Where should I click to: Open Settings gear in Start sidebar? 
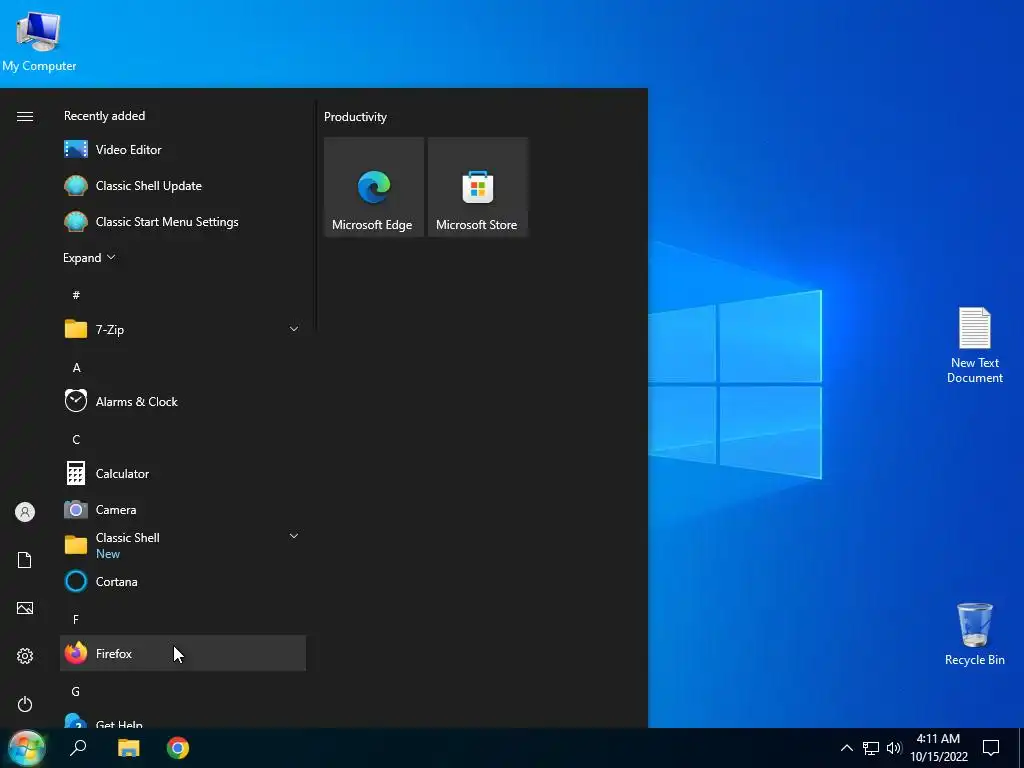[x=25, y=656]
